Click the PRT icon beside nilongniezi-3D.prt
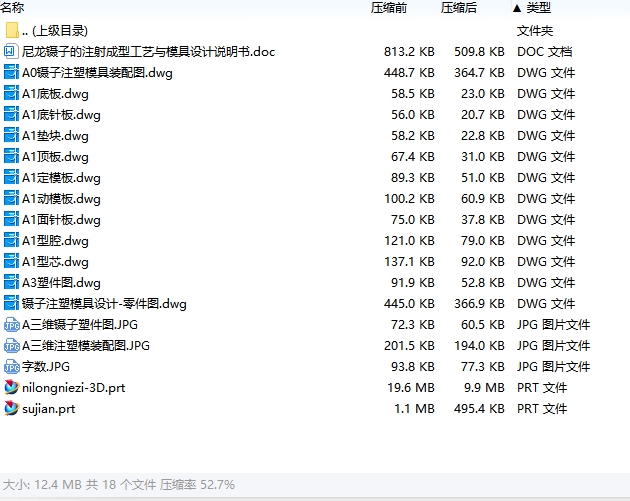Image resolution: width=630 pixels, height=501 pixels. [x=12, y=387]
